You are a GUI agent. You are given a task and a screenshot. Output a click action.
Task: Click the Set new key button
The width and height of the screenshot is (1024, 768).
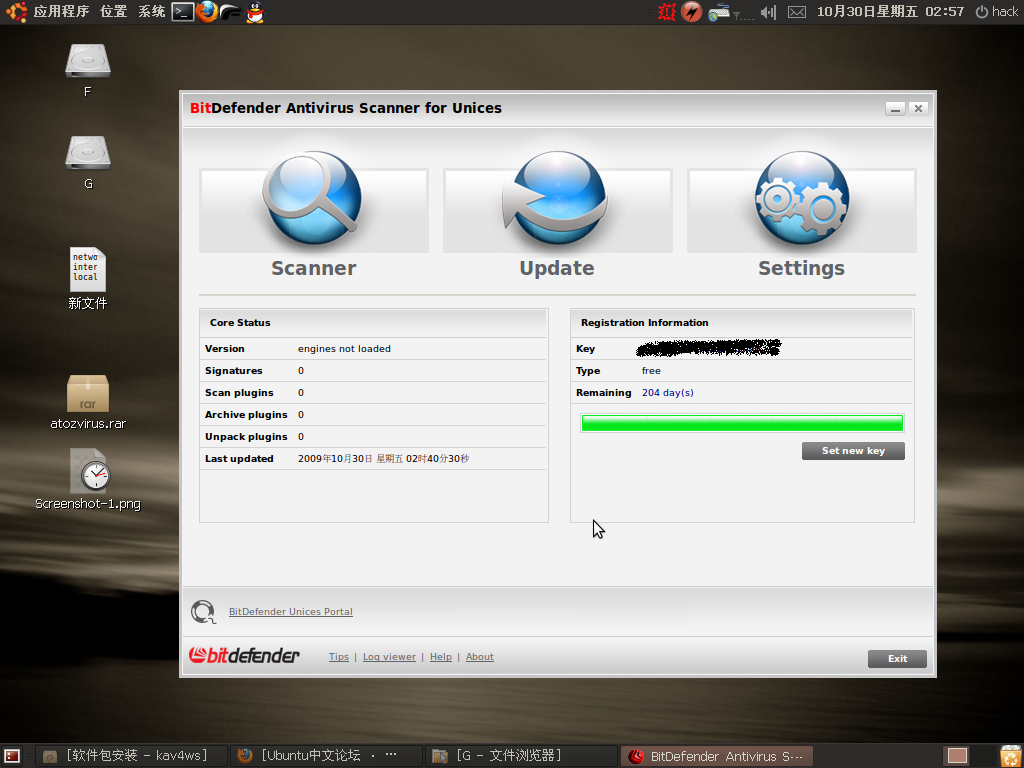[x=853, y=451]
